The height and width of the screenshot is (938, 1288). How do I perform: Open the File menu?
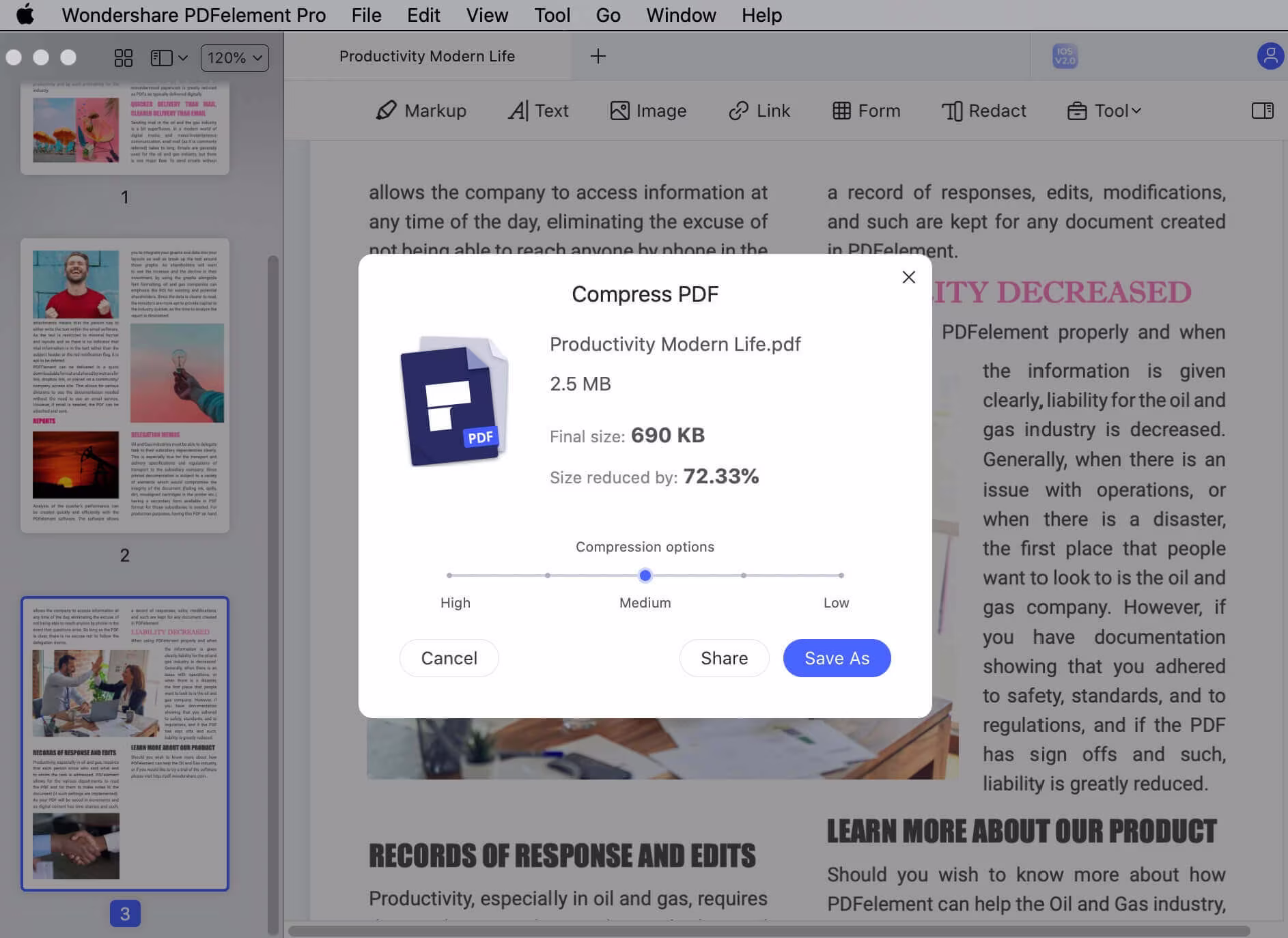pos(366,14)
